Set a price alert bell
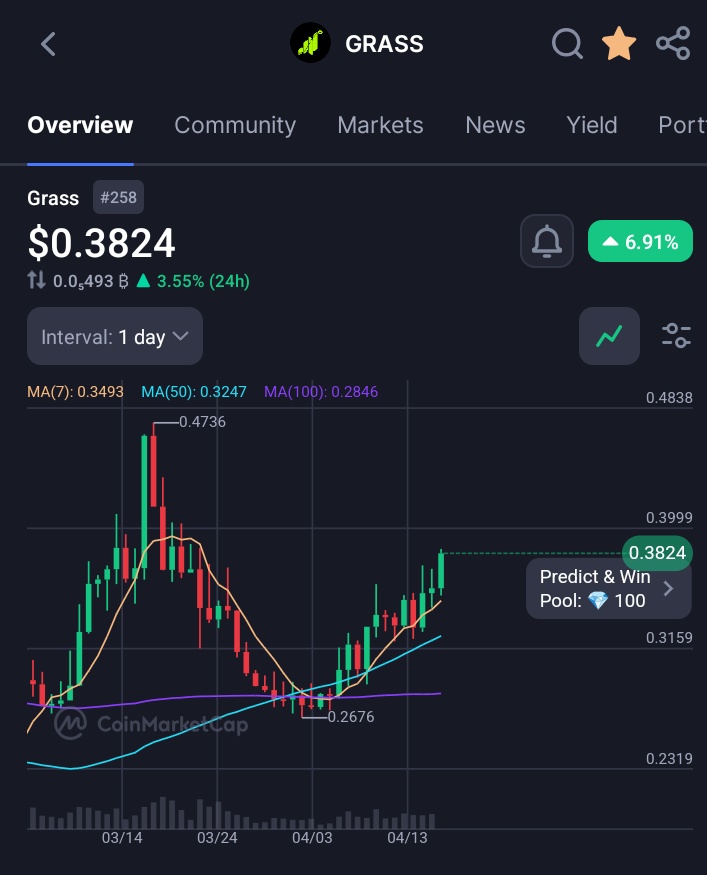 pos(546,241)
